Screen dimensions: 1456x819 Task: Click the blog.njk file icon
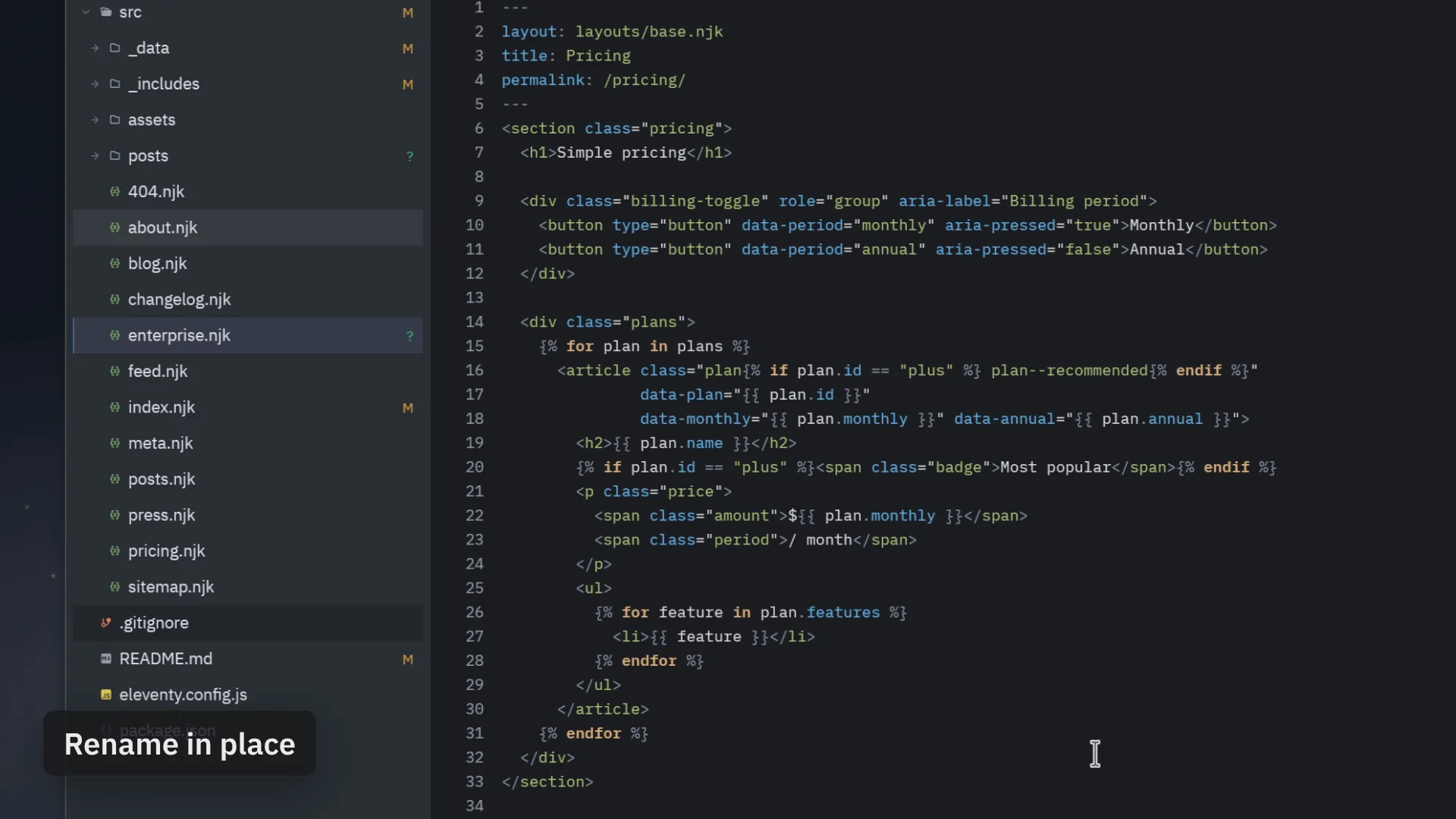(x=115, y=263)
